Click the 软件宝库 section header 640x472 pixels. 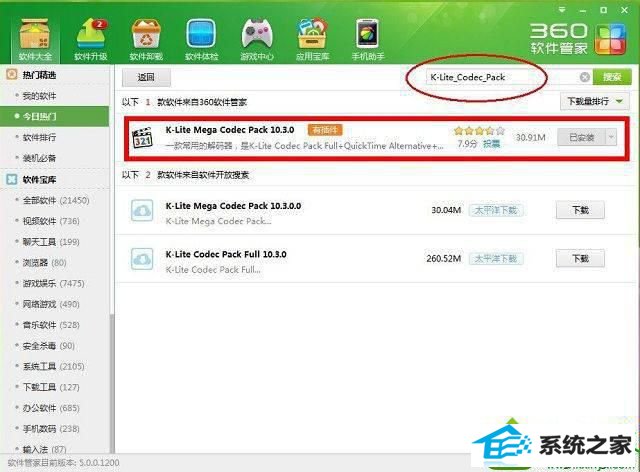point(39,179)
